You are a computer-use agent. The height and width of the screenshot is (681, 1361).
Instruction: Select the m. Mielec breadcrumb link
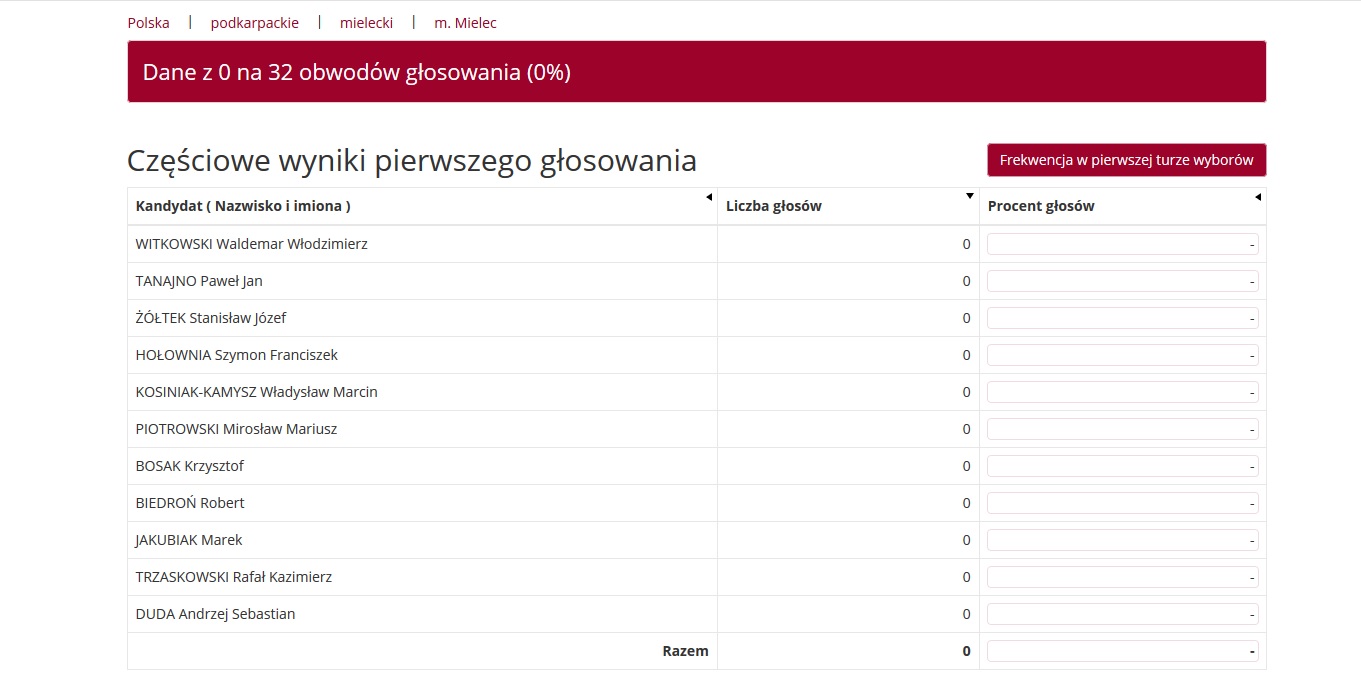465,23
